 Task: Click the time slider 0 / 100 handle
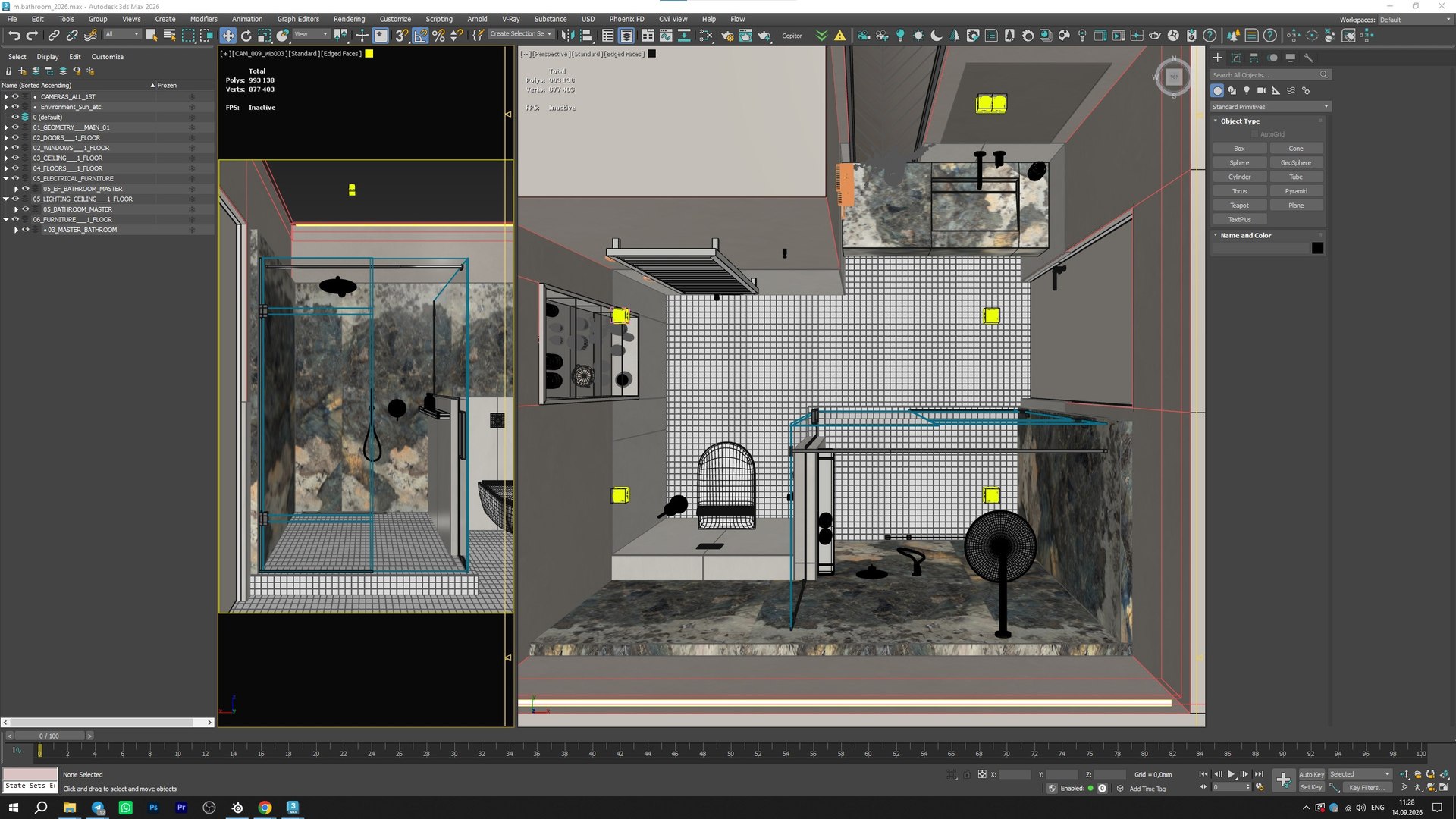50,736
